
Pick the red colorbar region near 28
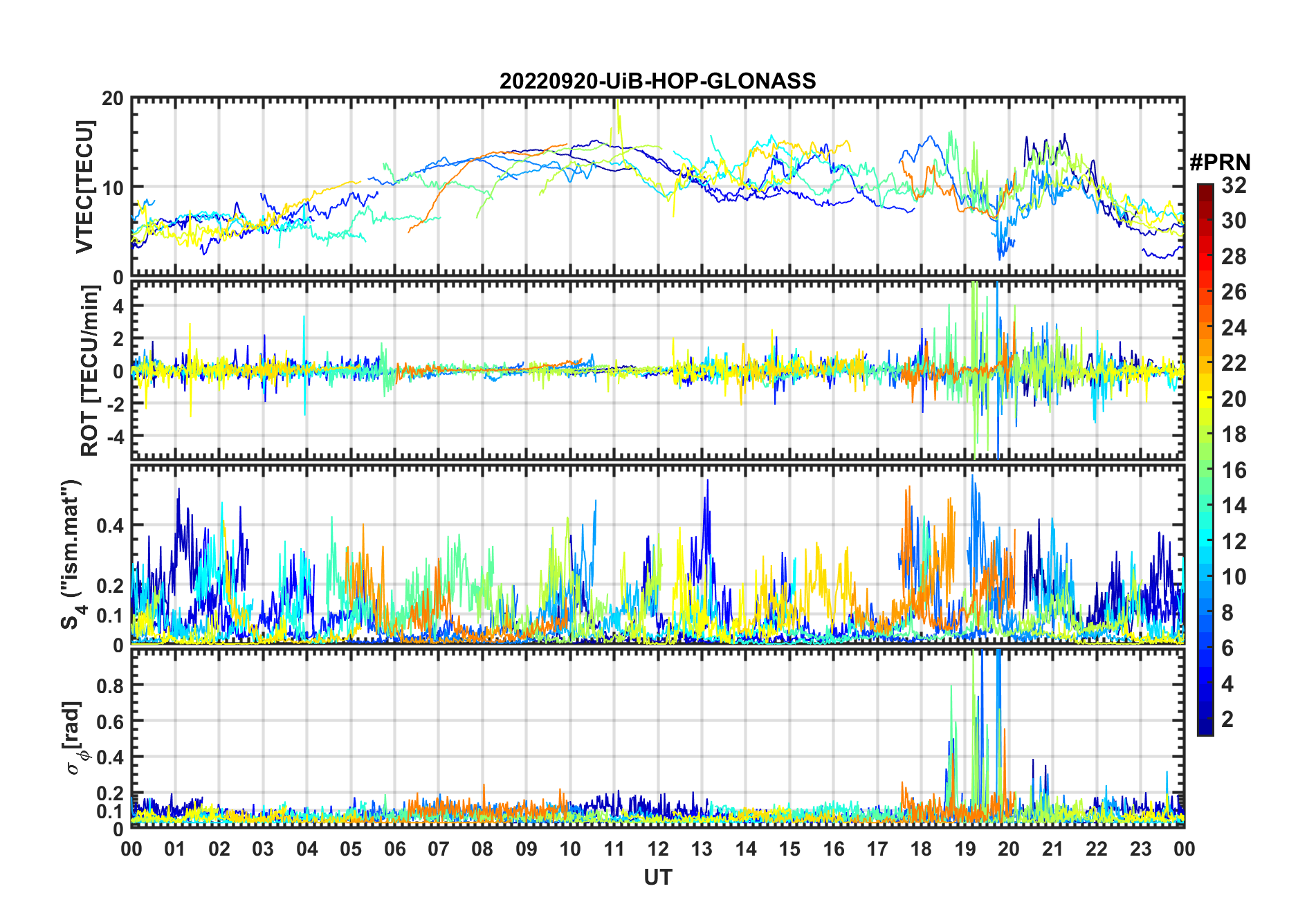click(1205, 257)
